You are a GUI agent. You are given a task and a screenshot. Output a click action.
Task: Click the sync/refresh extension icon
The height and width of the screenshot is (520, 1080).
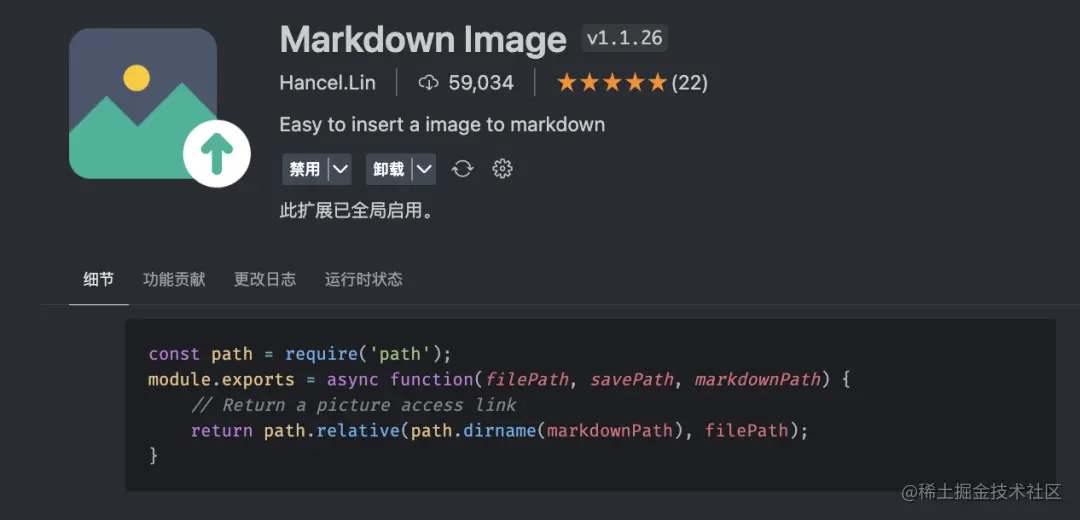462,169
